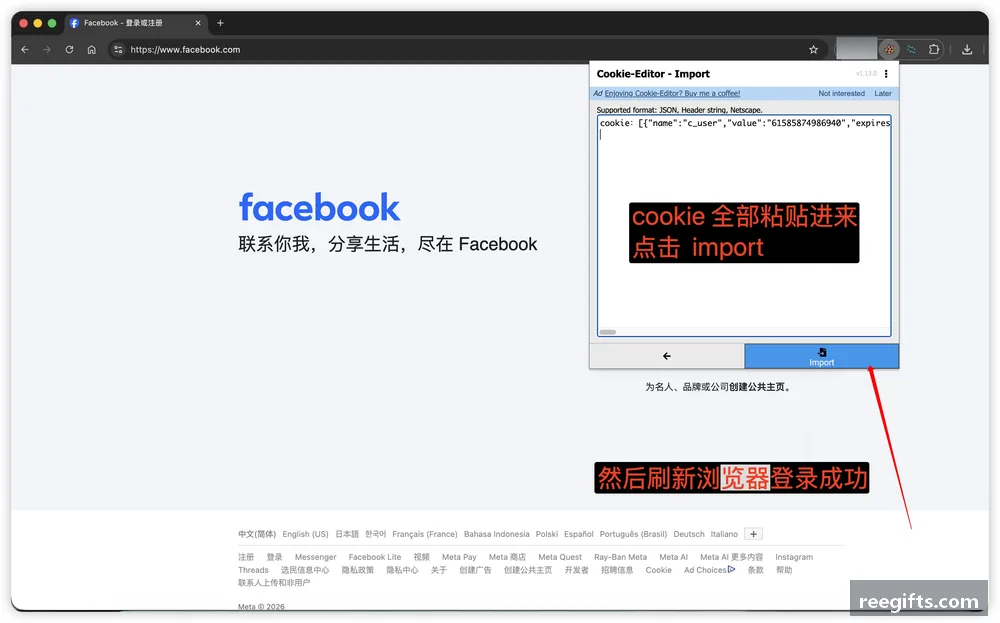Switch language to 日本語

[347, 534]
